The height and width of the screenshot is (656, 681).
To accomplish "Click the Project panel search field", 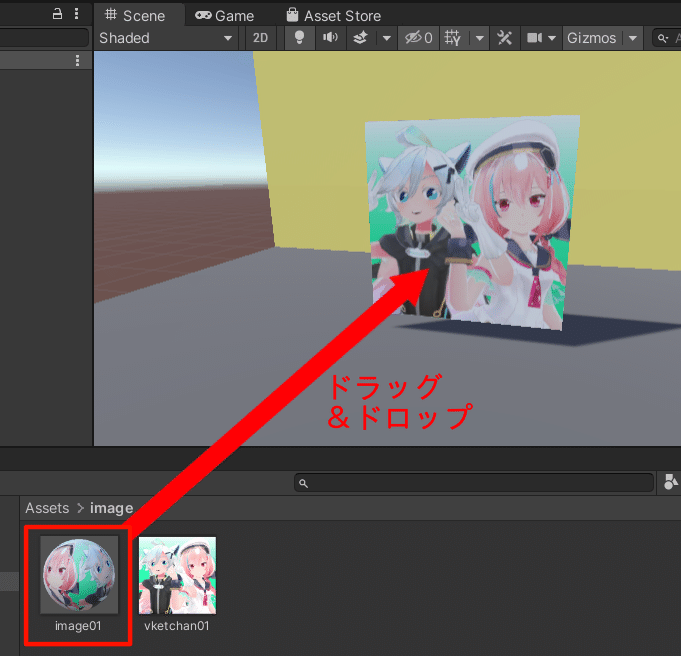I will tap(474, 483).
